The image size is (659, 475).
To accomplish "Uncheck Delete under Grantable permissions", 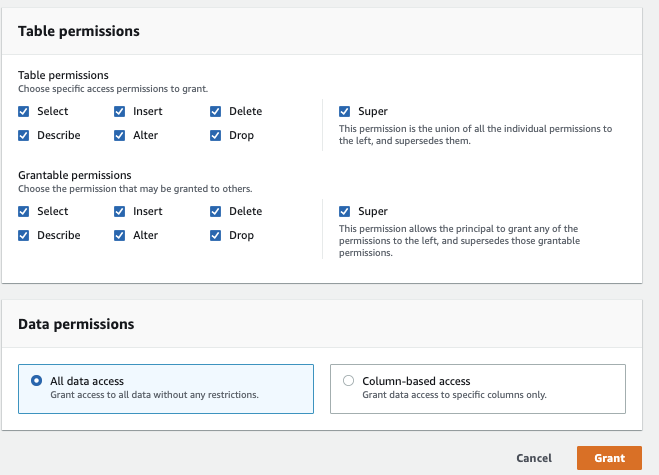I will click(x=216, y=211).
